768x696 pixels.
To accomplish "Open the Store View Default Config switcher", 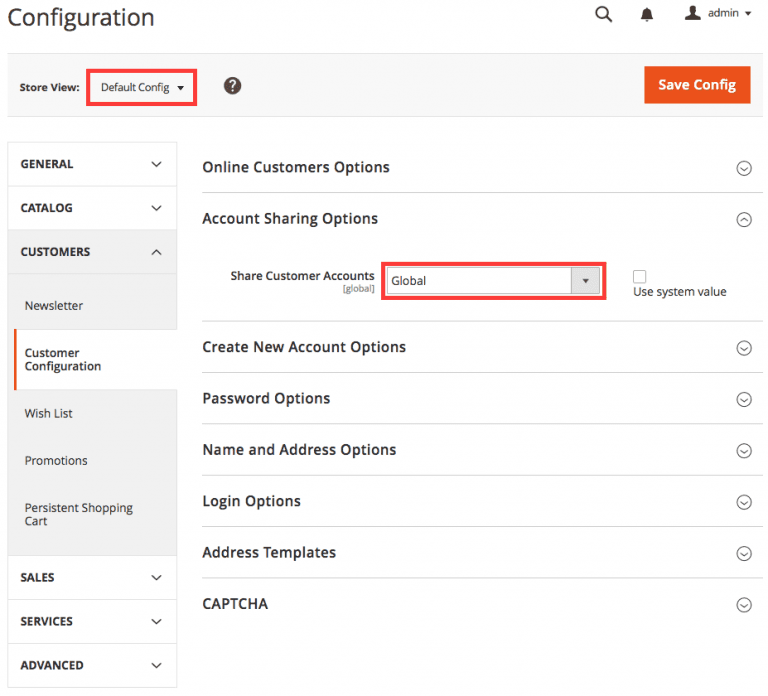I will (142, 88).
